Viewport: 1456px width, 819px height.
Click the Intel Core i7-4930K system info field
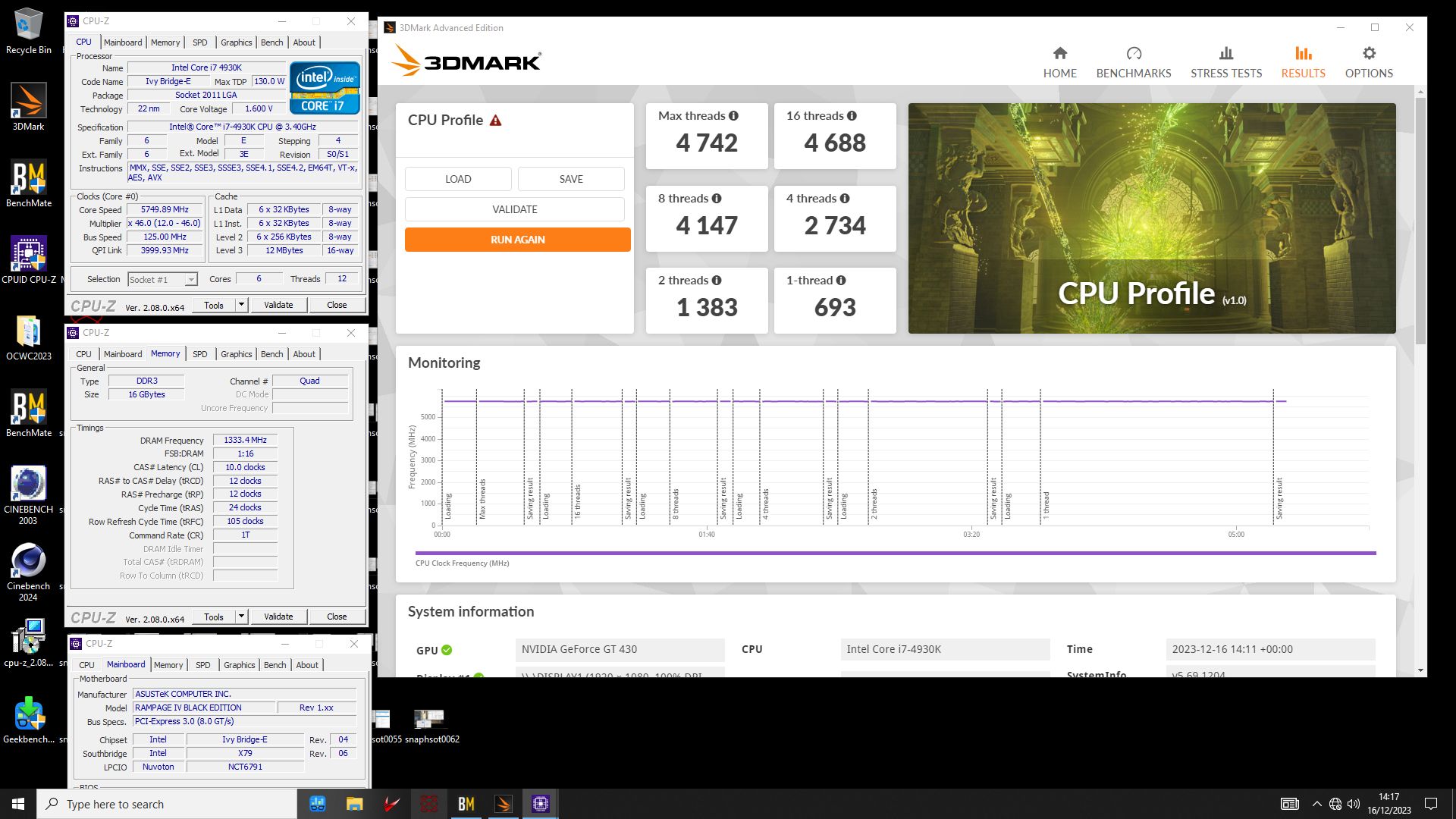pyautogui.click(x=945, y=650)
